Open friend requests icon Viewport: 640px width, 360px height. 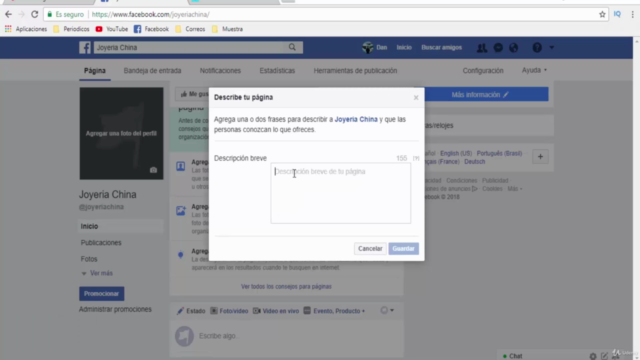point(482,48)
